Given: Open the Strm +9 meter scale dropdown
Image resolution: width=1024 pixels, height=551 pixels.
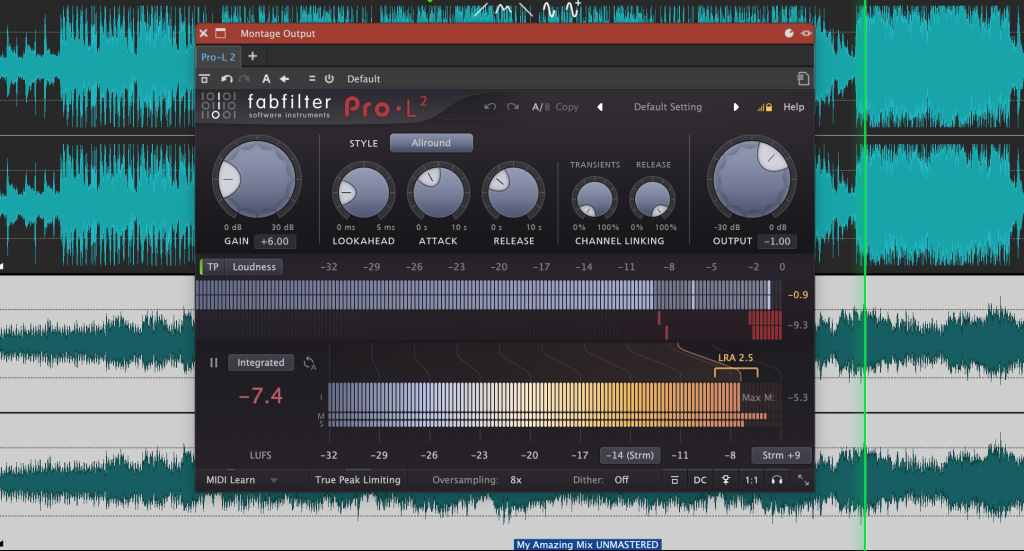Looking at the screenshot, I should coord(780,455).
